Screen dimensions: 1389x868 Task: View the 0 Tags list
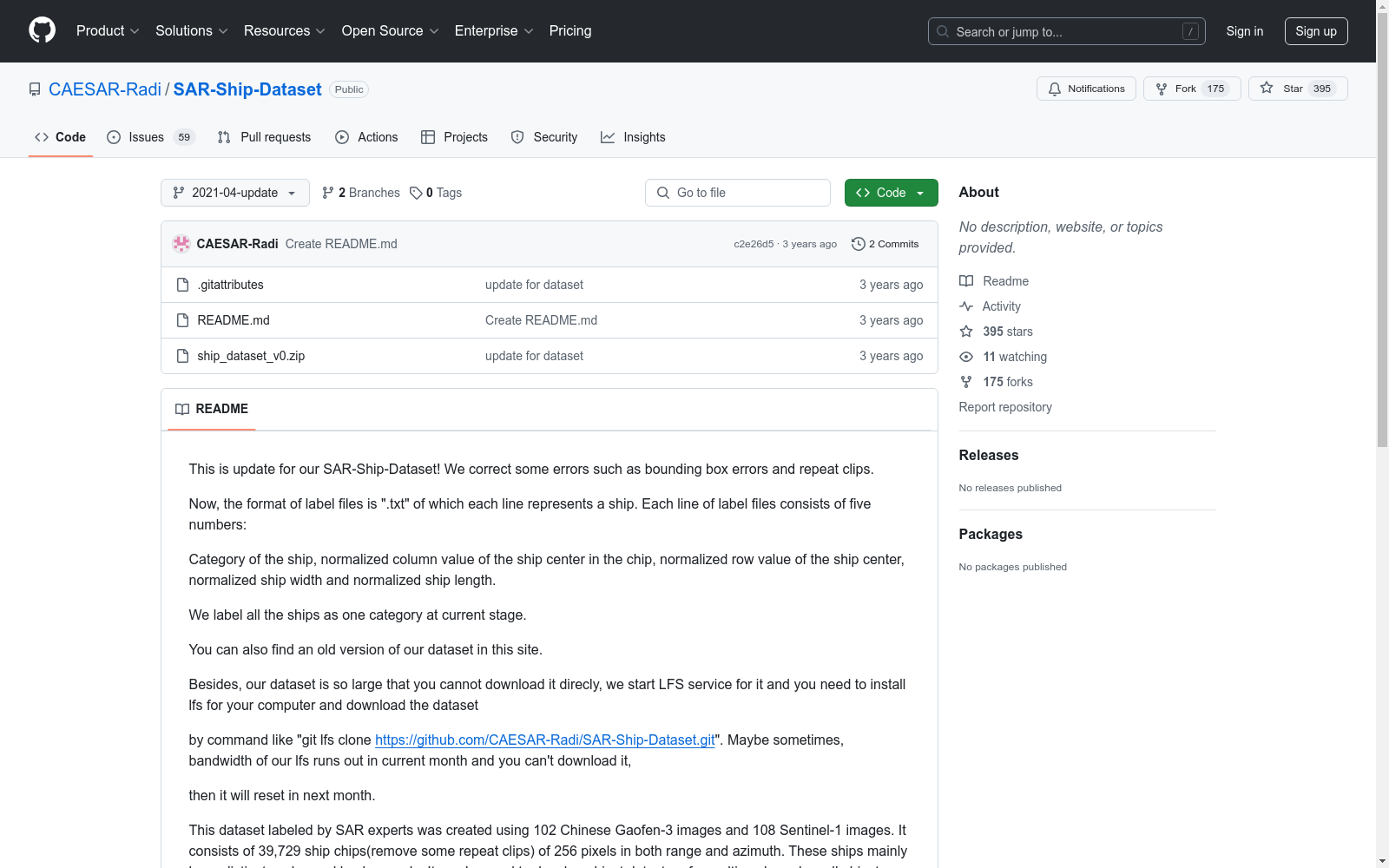436,193
